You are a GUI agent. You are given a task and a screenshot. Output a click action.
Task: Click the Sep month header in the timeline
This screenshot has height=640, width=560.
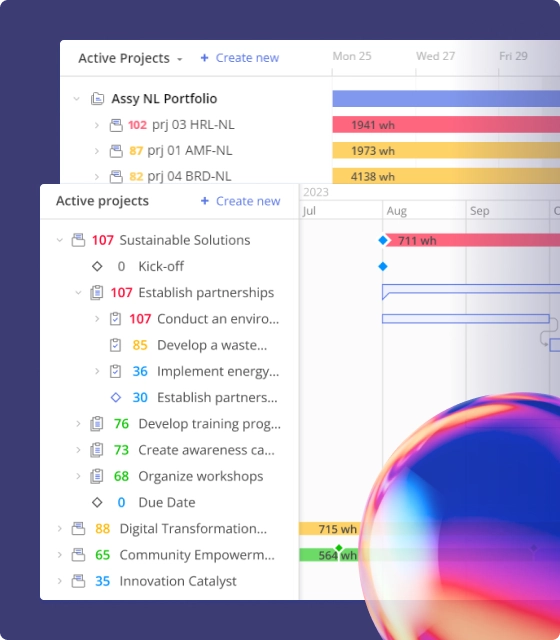click(x=479, y=211)
